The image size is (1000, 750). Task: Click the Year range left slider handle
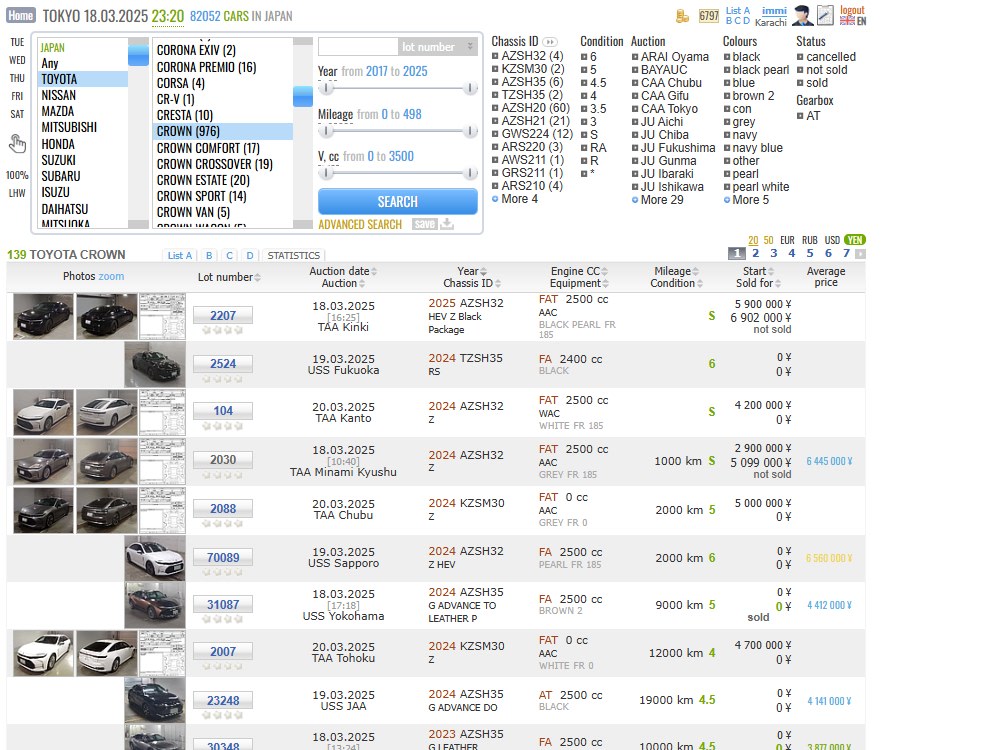(326, 88)
